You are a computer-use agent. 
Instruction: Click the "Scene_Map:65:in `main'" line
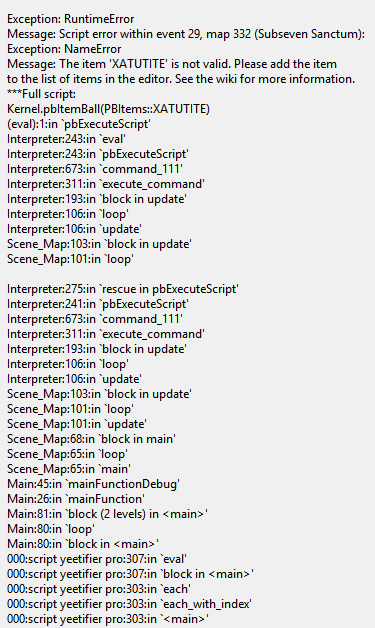(69, 469)
